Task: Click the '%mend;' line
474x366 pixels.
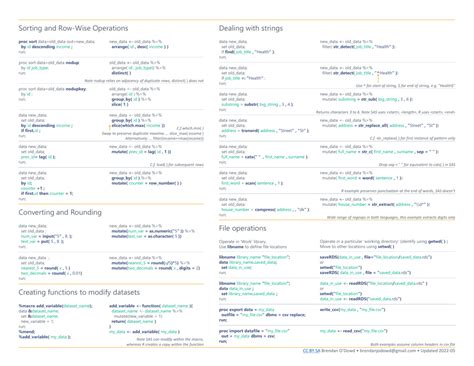Action: (x=27, y=332)
